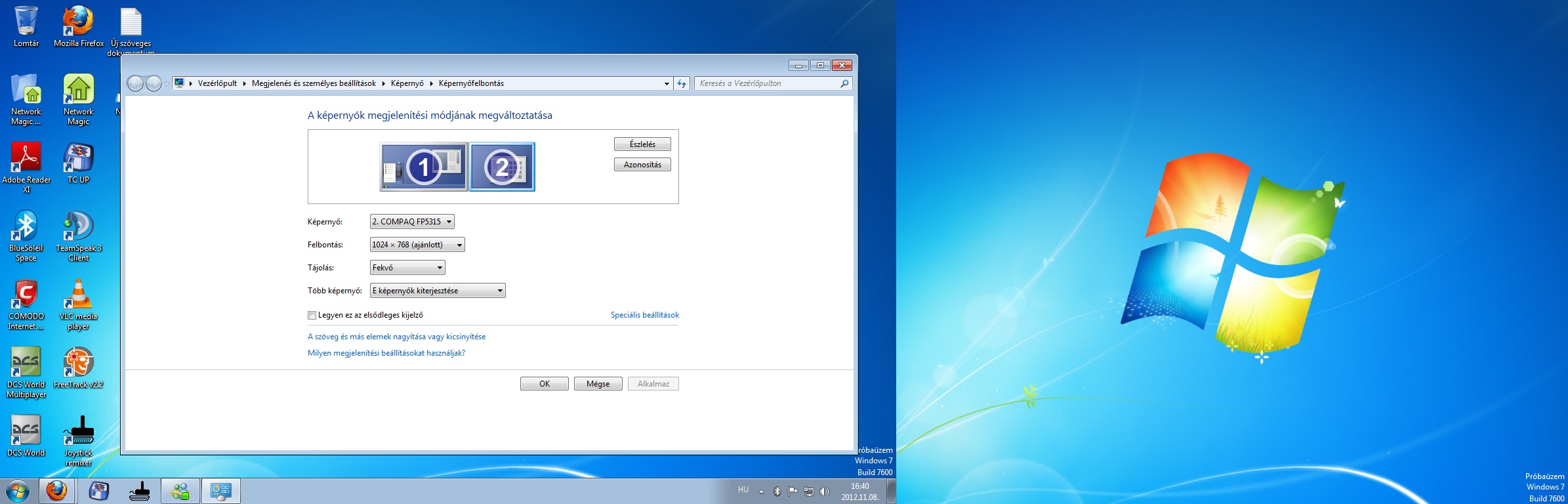Click the Észlelés button
The width and height of the screenshot is (1568, 504).
coord(642,144)
